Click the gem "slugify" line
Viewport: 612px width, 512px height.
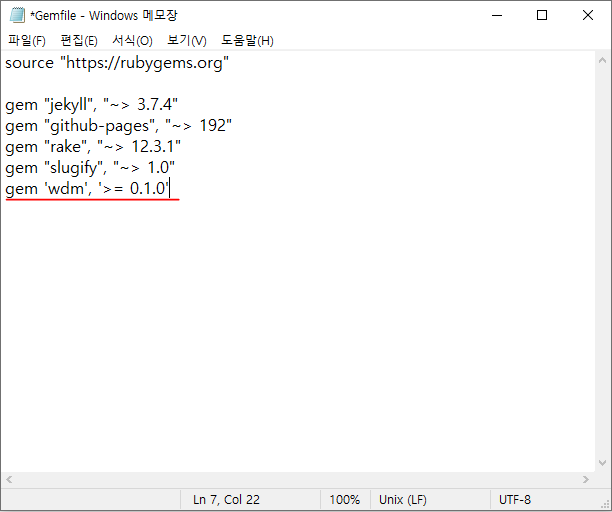tap(90, 168)
